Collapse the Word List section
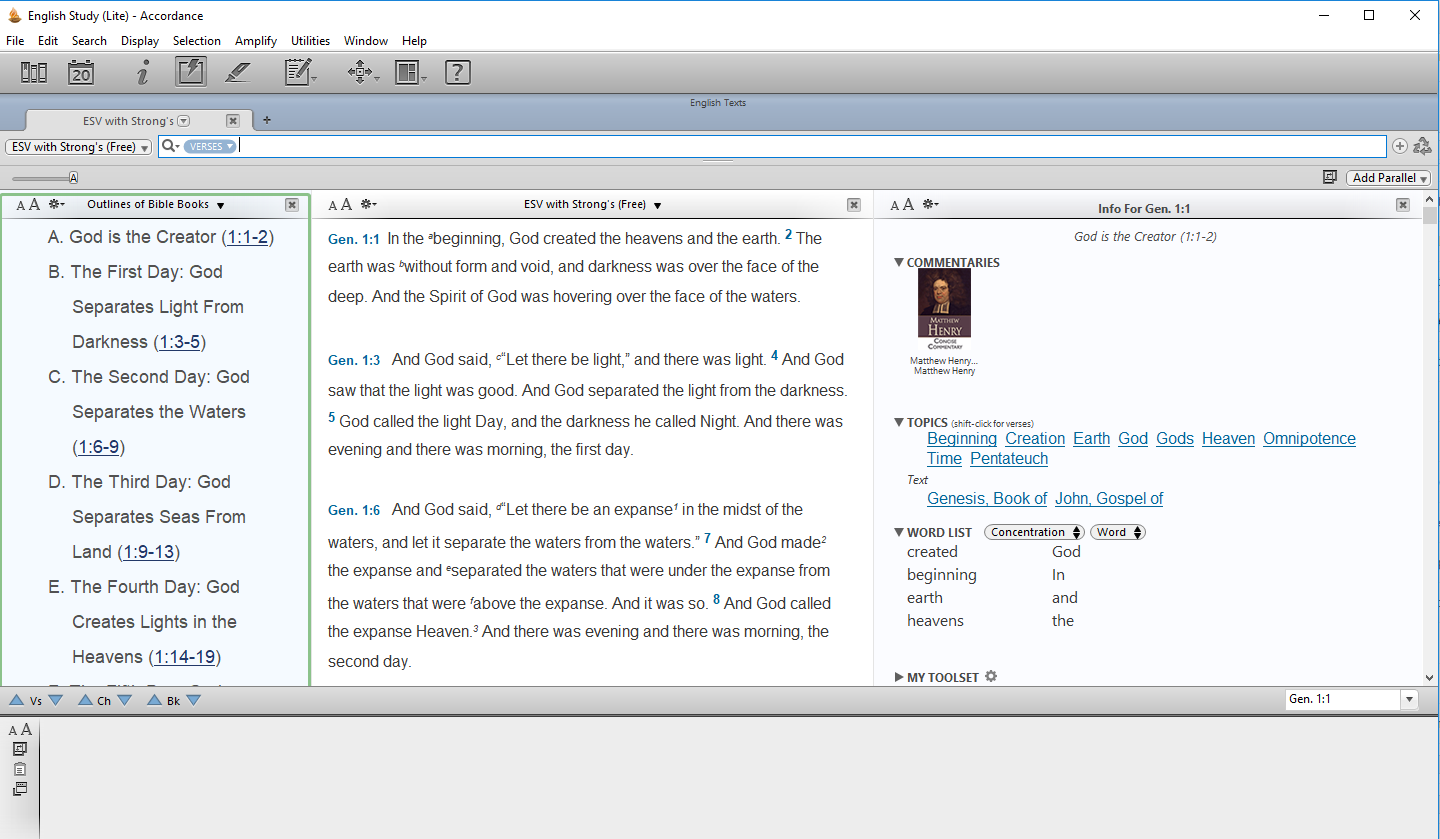The height and width of the screenshot is (839, 1440). click(x=899, y=532)
